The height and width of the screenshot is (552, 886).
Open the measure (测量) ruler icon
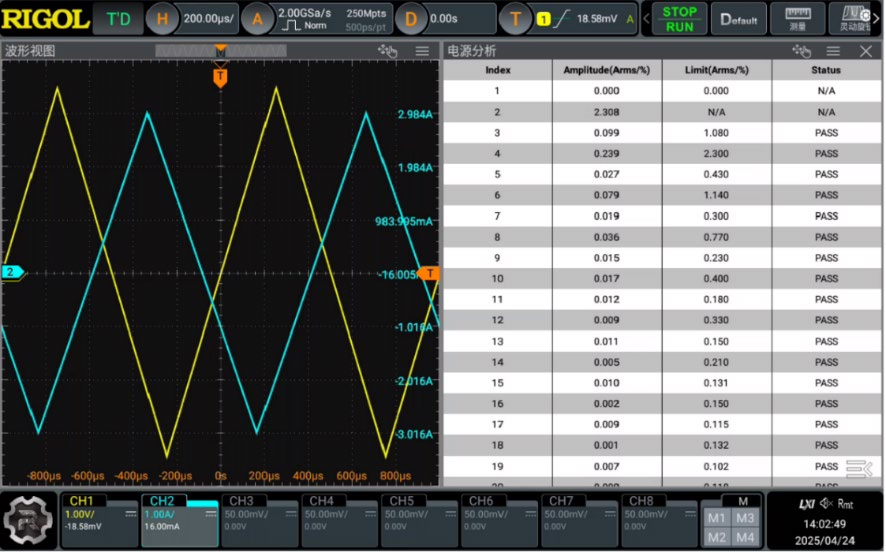tap(798, 19)
